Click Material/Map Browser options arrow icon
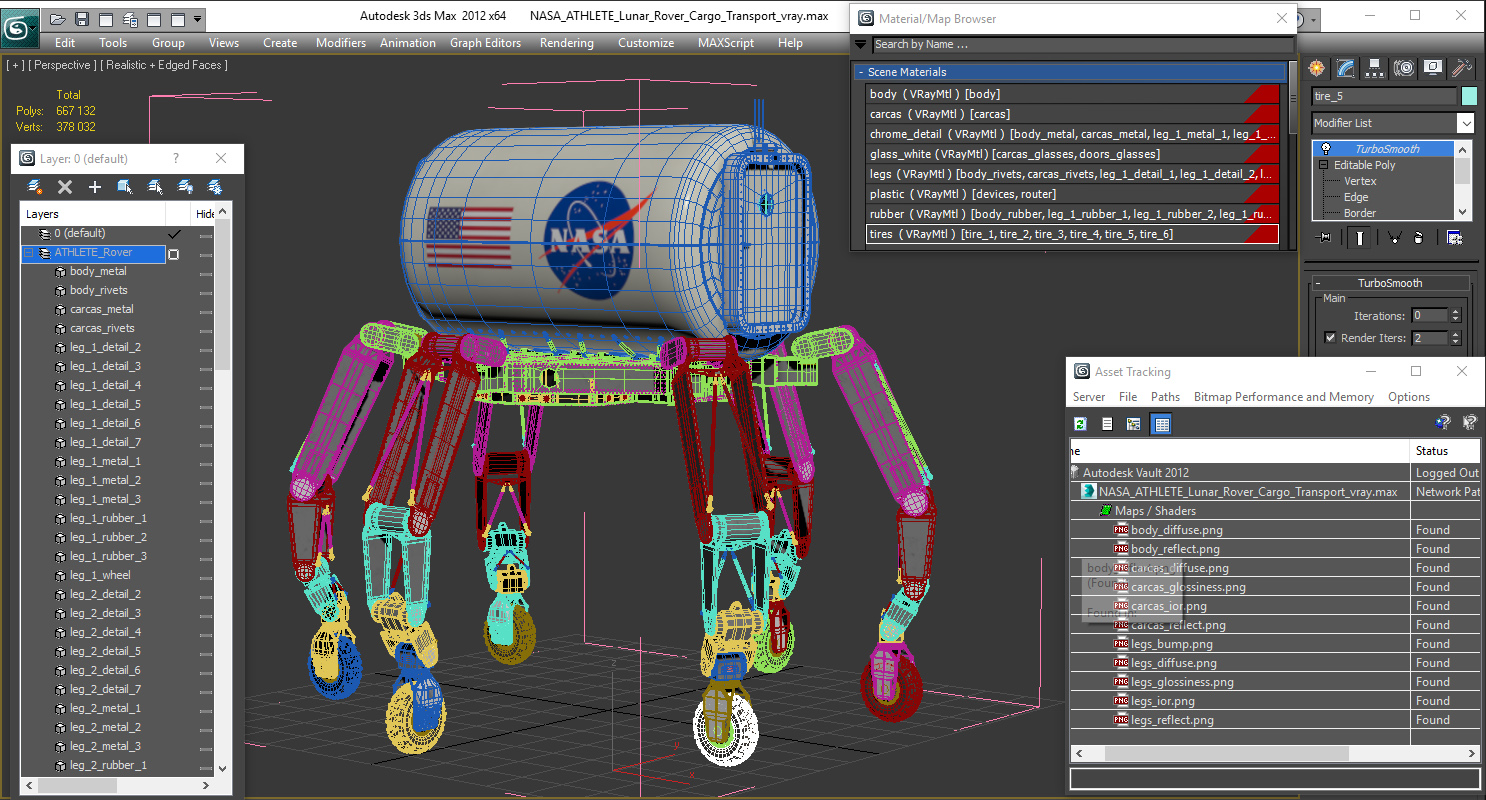Screen dimensions: 1486x800 tap(860, 44)
